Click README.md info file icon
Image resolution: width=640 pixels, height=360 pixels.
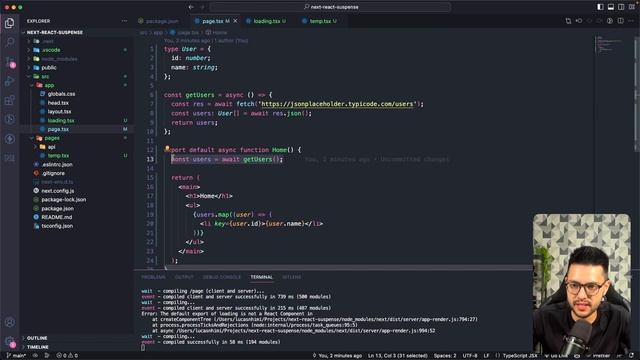click(x=36, y=217)
